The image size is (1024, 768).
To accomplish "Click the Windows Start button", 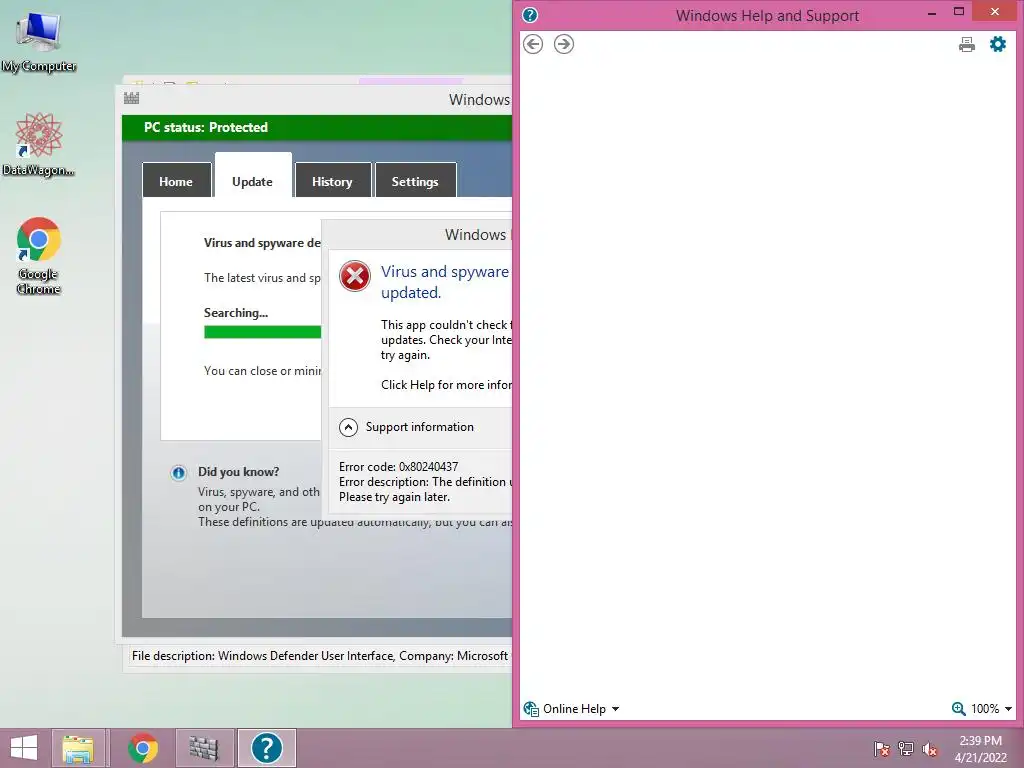I will click(x=24, y=748).
